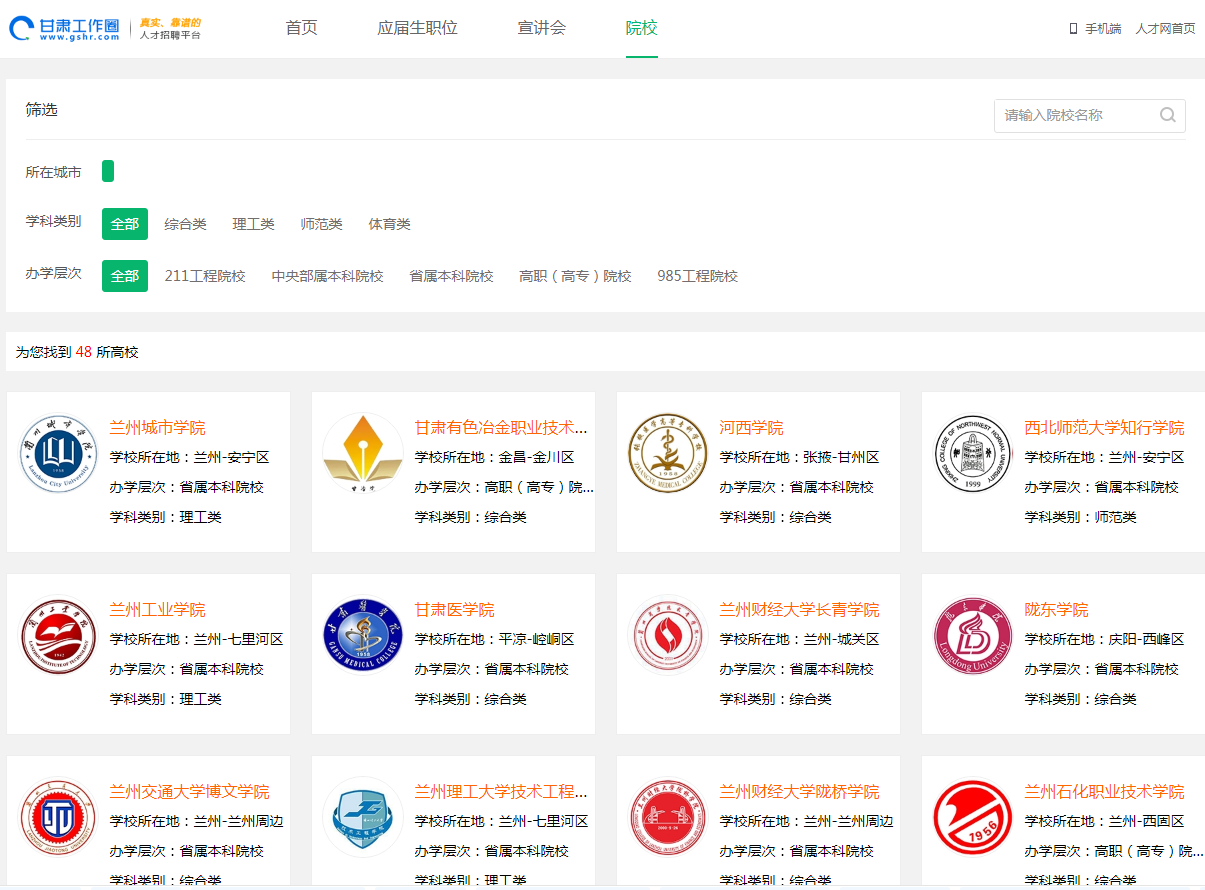Image resolution: width=1205 pixels, height=890 pixels.
Task: Open the 手机端 link
Action: coord(1103,28)
